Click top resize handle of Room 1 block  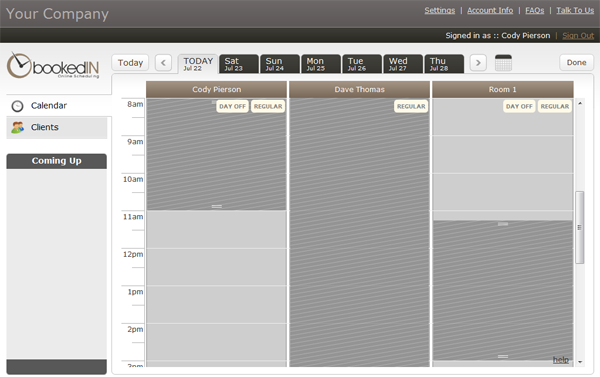click(x=503, y=224)
